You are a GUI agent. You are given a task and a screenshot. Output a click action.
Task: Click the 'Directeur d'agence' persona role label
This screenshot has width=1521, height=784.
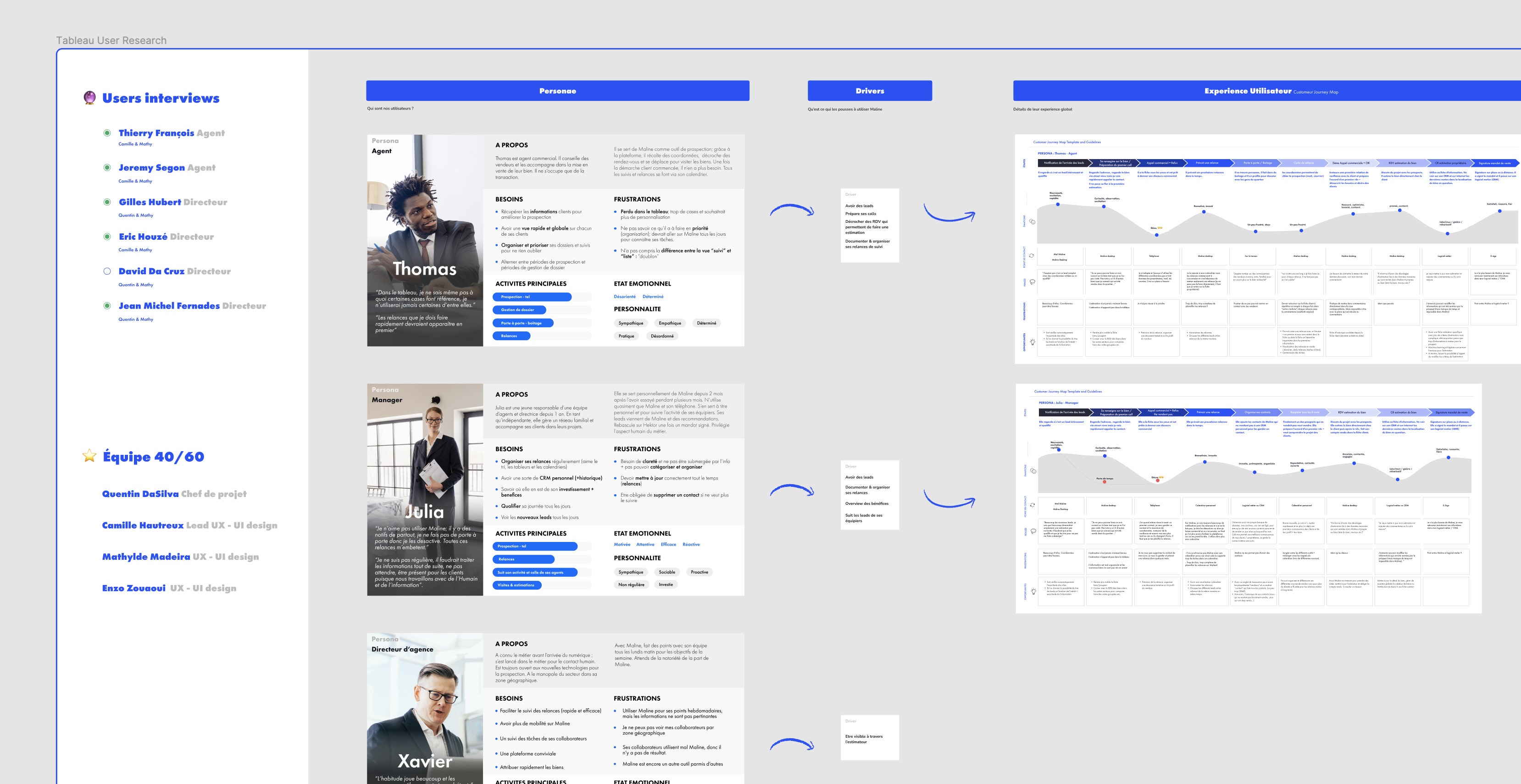(402, 649)
